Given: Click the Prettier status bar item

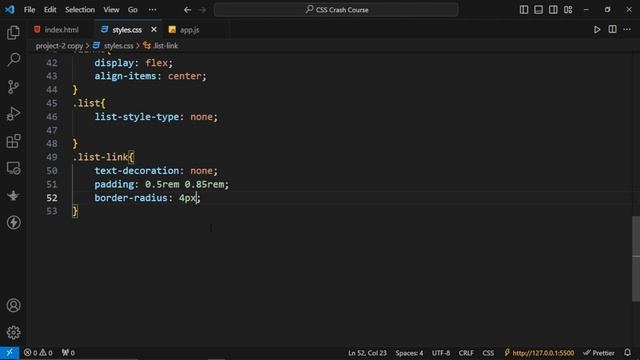Looking at the screenshot, I should pyautogui.click(x=599, y=353).
